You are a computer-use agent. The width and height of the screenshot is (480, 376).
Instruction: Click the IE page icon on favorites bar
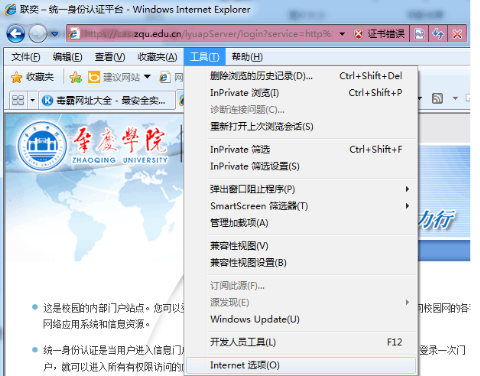coord(165,77)
